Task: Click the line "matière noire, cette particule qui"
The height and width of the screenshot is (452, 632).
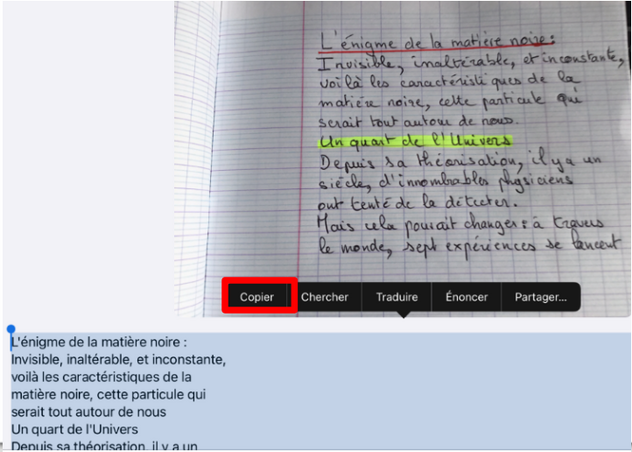Action: pos(108,395)
